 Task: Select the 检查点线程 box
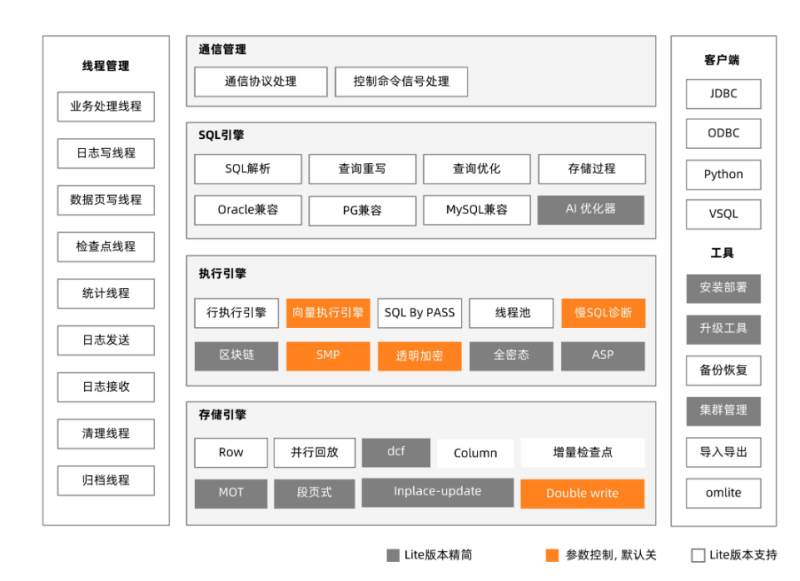coord(105,246)
